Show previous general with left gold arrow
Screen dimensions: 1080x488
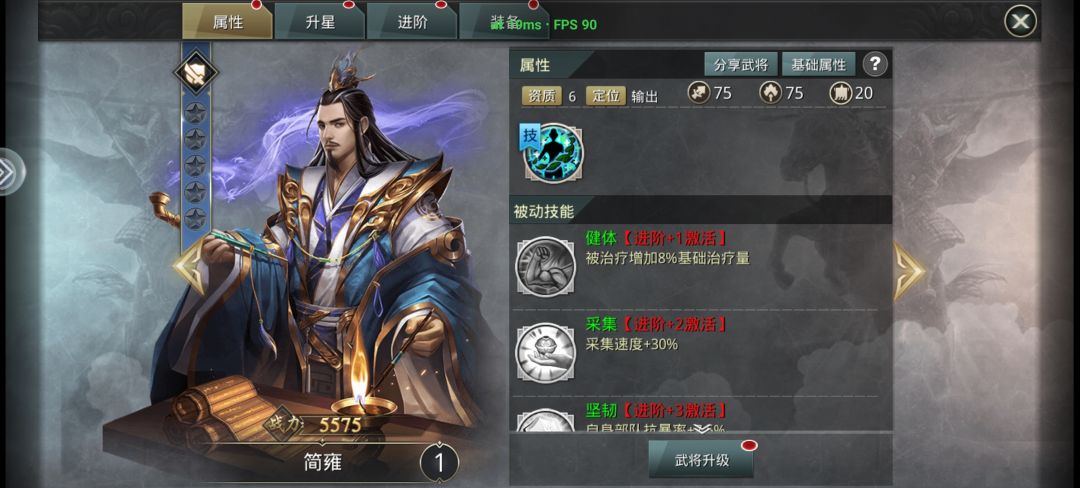click(x=189, y=266)
